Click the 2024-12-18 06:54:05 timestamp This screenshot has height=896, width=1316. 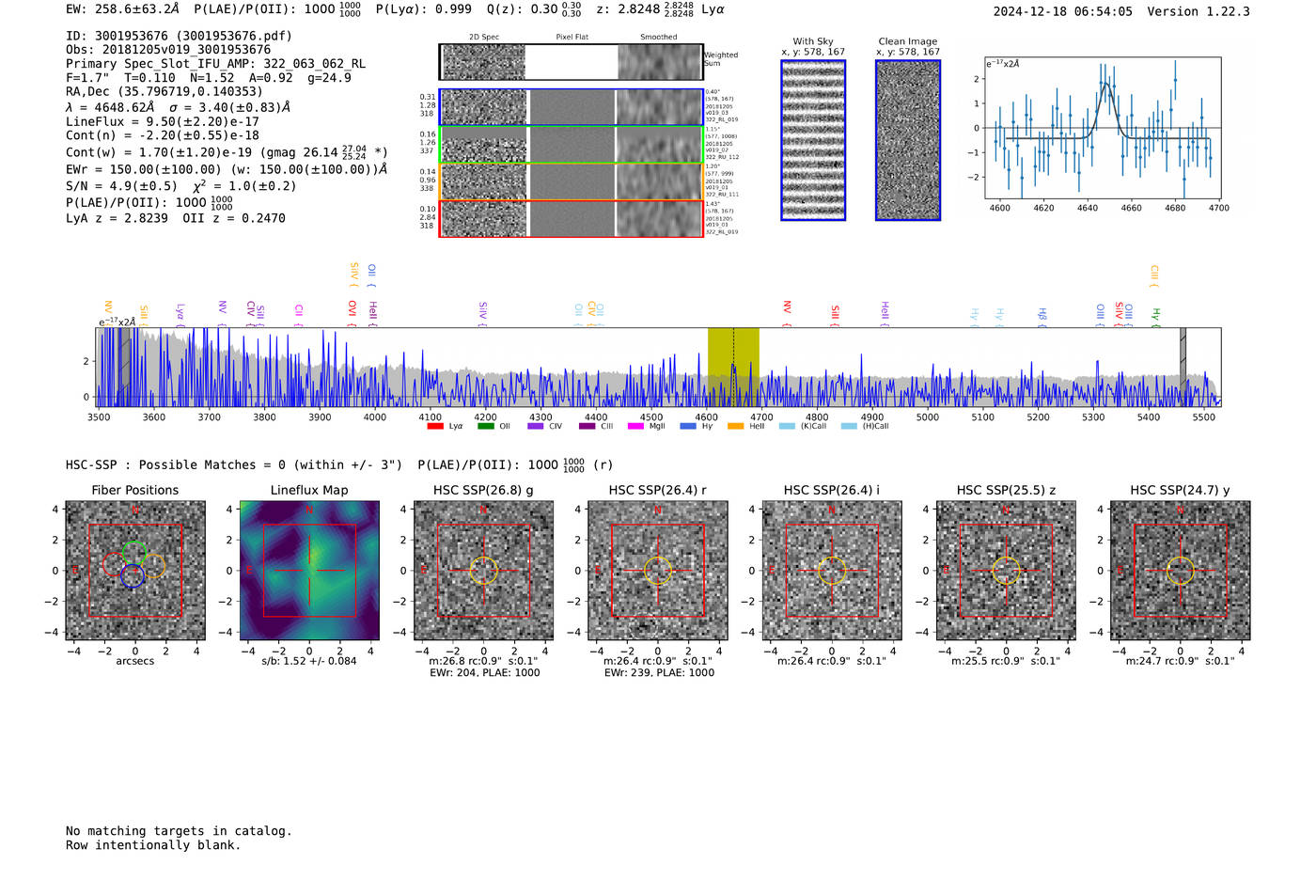[1062, 11]
